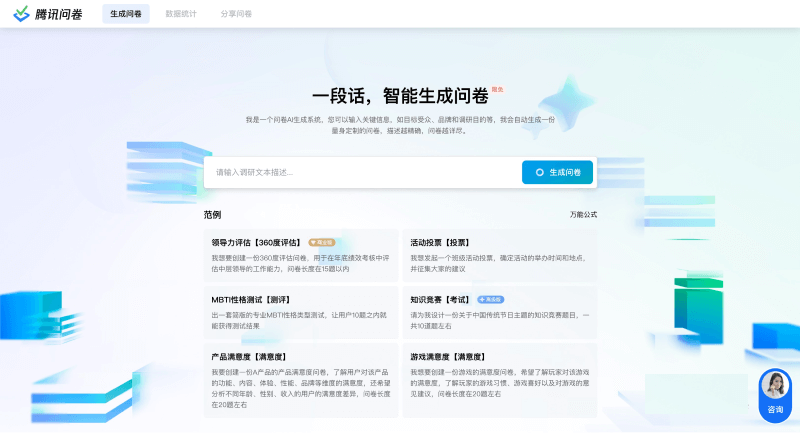Screen dimensions: 800x433
Task: Choose the 产品满意度【满意度】 example card
Action: (300, 379)
